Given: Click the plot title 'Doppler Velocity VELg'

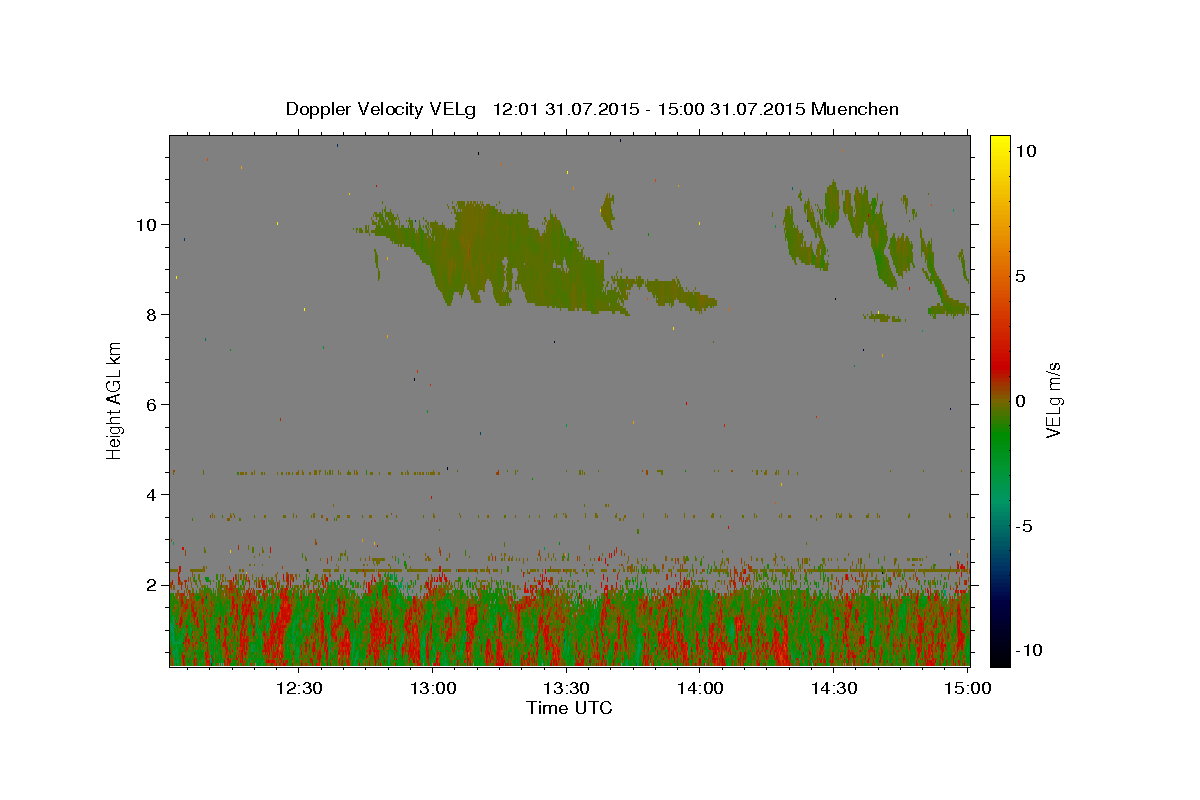Looking at the screenshot, I should pos(382,109).
